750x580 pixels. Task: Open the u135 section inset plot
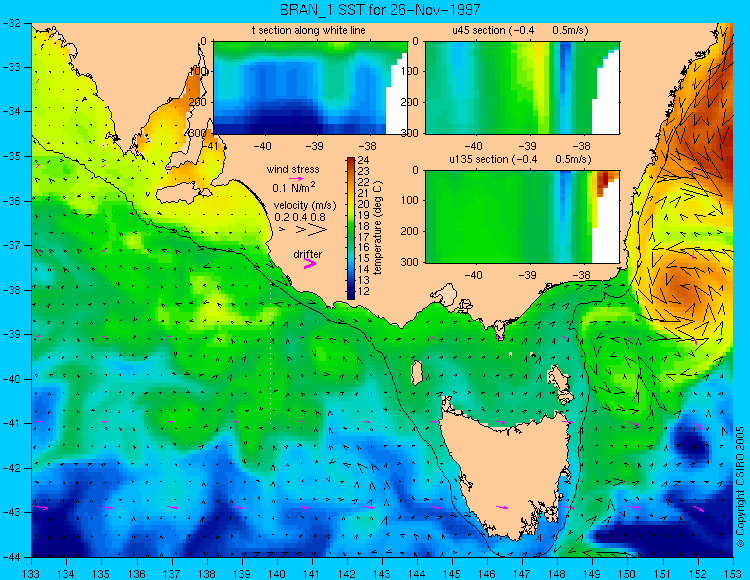click(522, 217)
